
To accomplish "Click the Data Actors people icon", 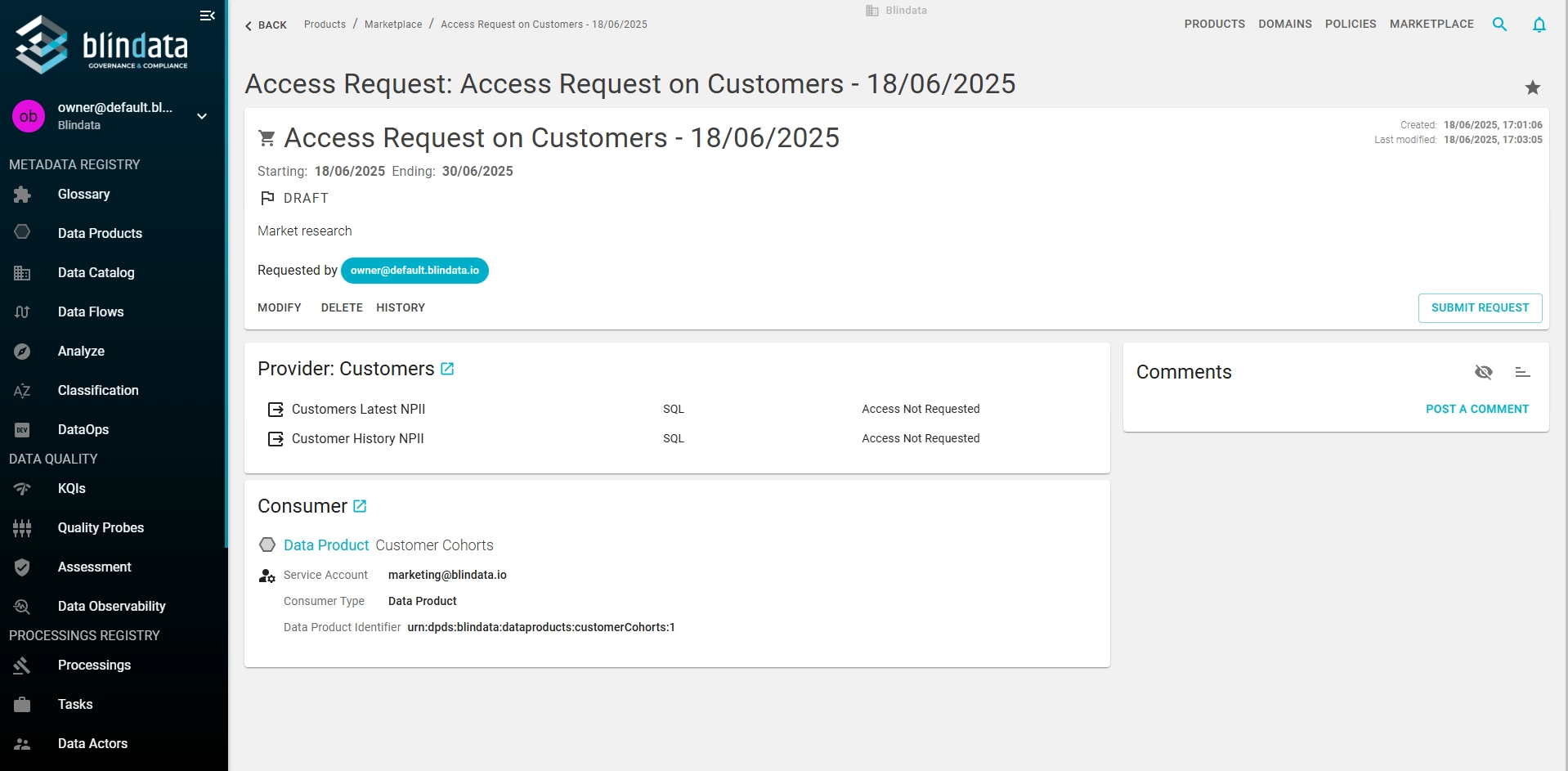I will click(22, 744).
